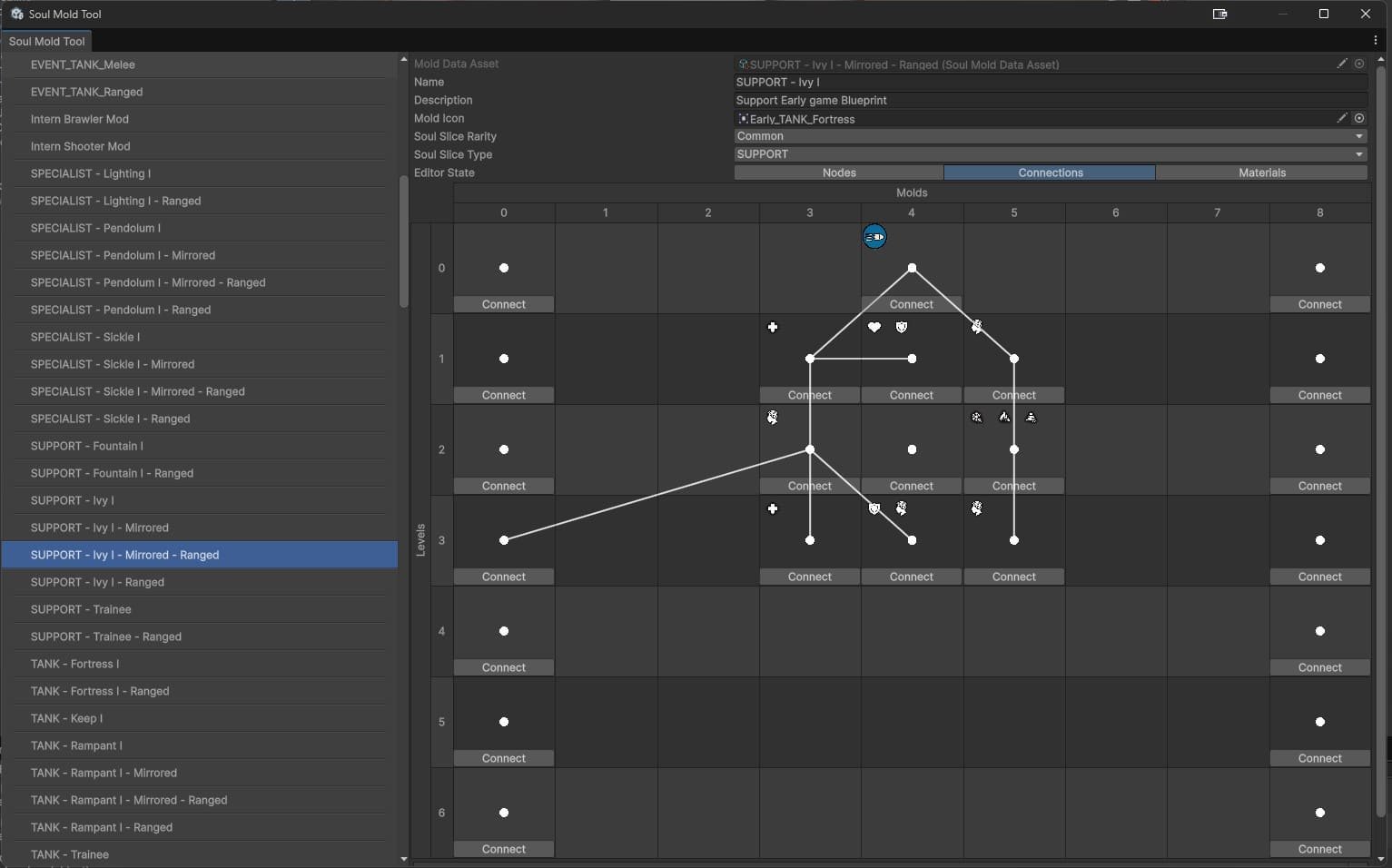Click the Description input field
The width and height of the screenshot is (1392, 868).
[x=1051, y=100]
